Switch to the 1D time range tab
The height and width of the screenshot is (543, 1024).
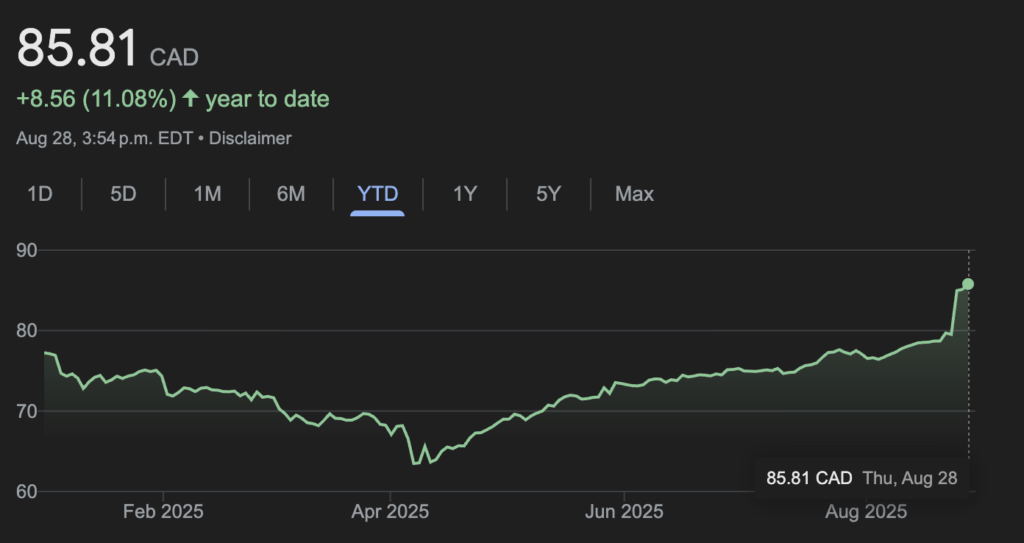[x=39, y=194]
